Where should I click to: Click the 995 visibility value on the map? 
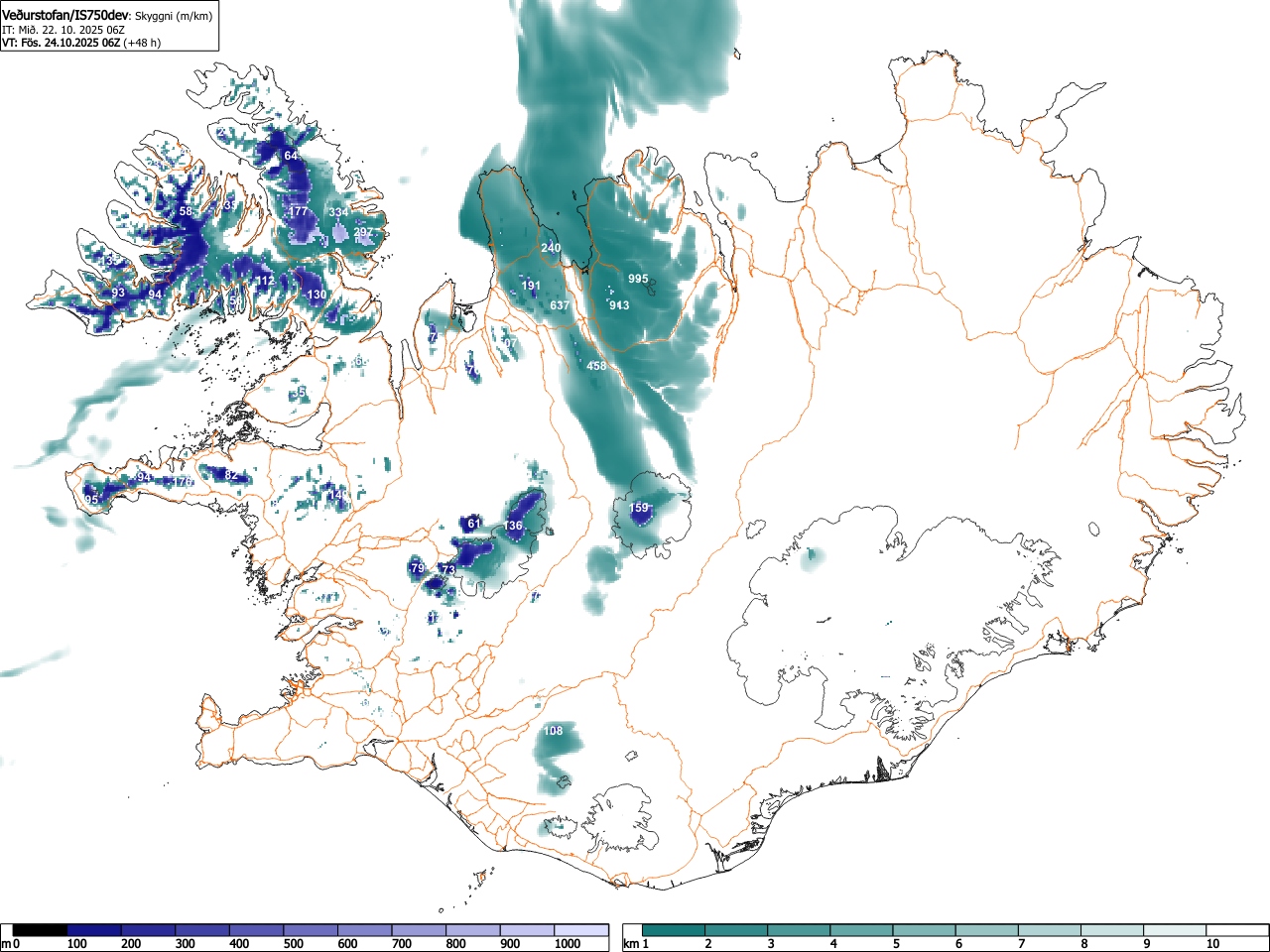coord(638,279)
